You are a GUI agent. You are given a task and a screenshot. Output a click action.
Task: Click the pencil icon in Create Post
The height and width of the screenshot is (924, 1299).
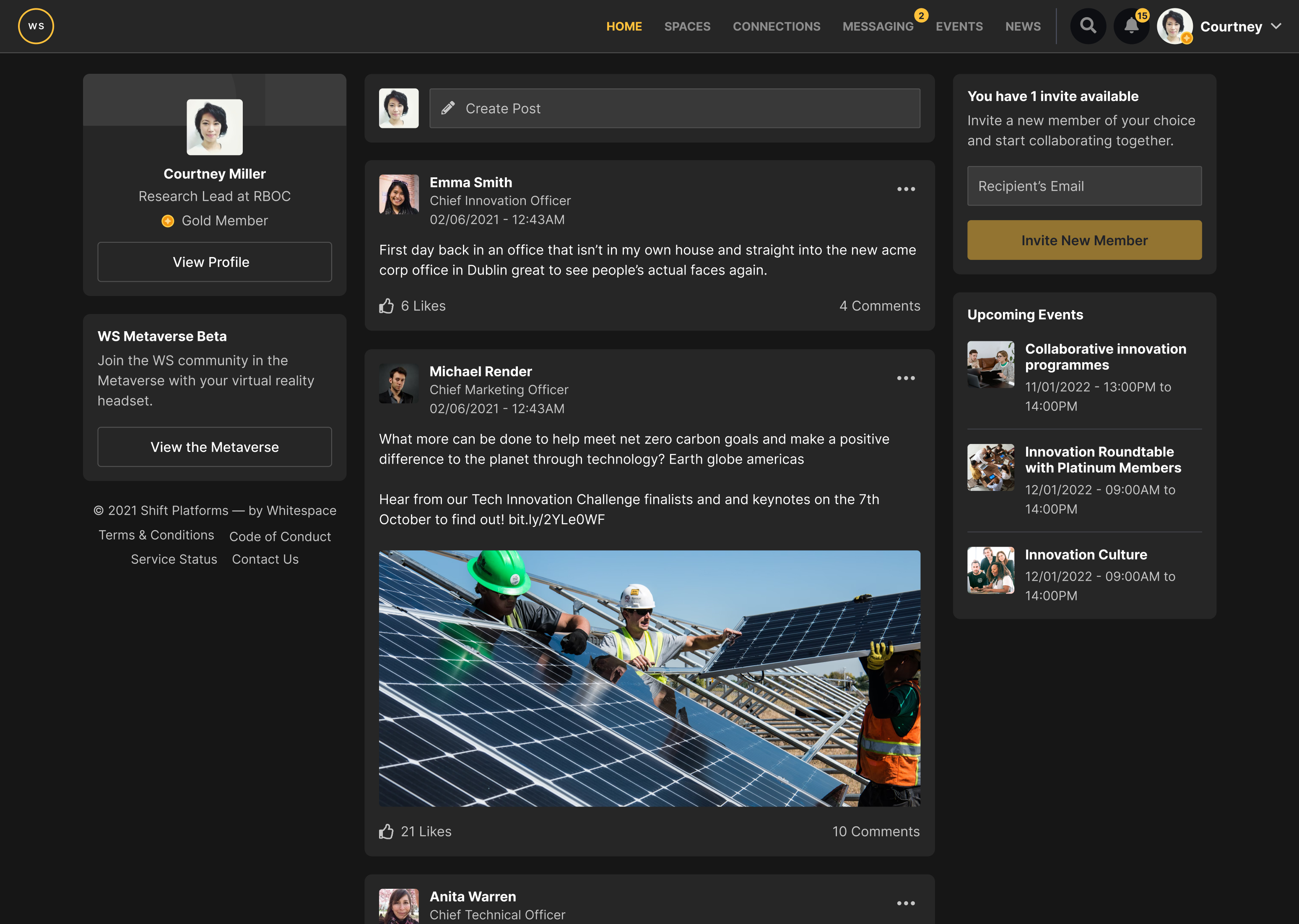[x=448, y=108]
